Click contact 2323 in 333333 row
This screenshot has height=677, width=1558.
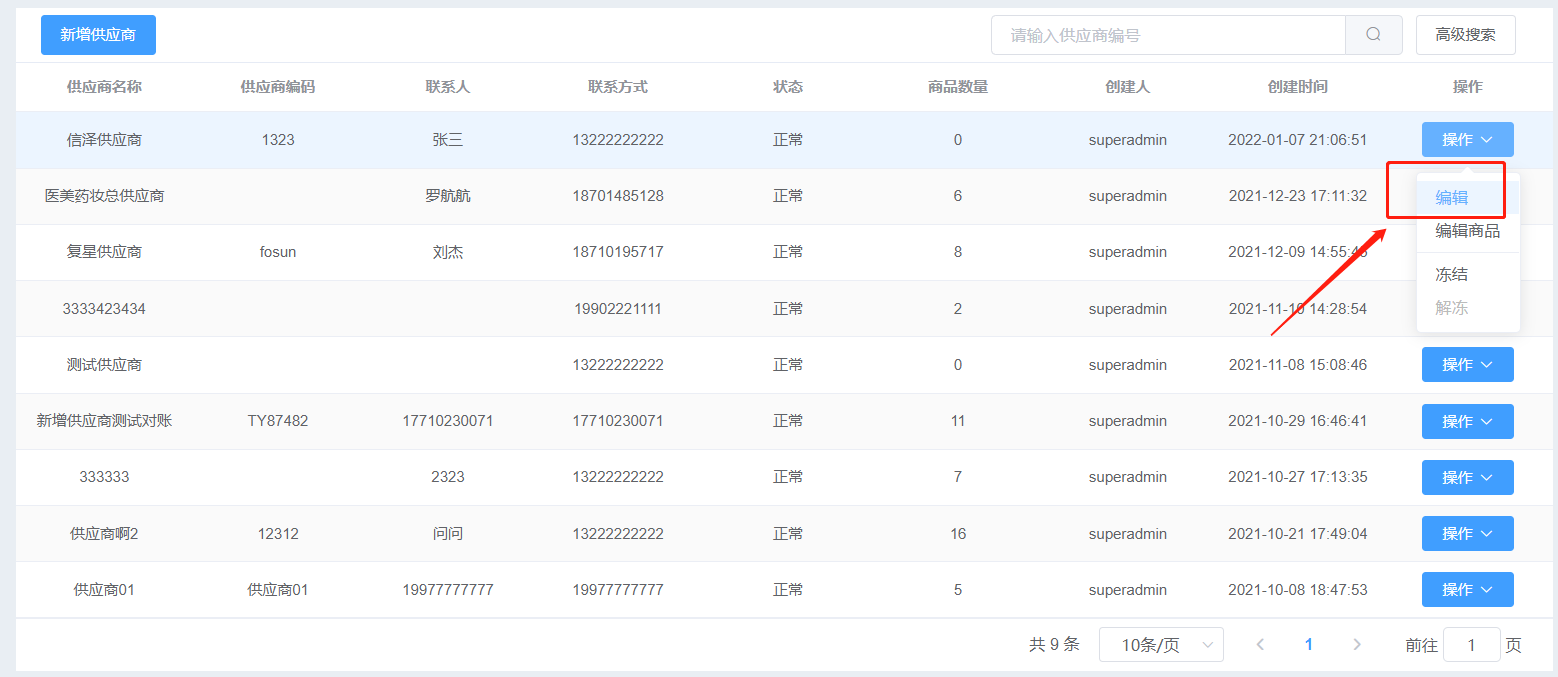pyautogui.click(x=448, y=477)
